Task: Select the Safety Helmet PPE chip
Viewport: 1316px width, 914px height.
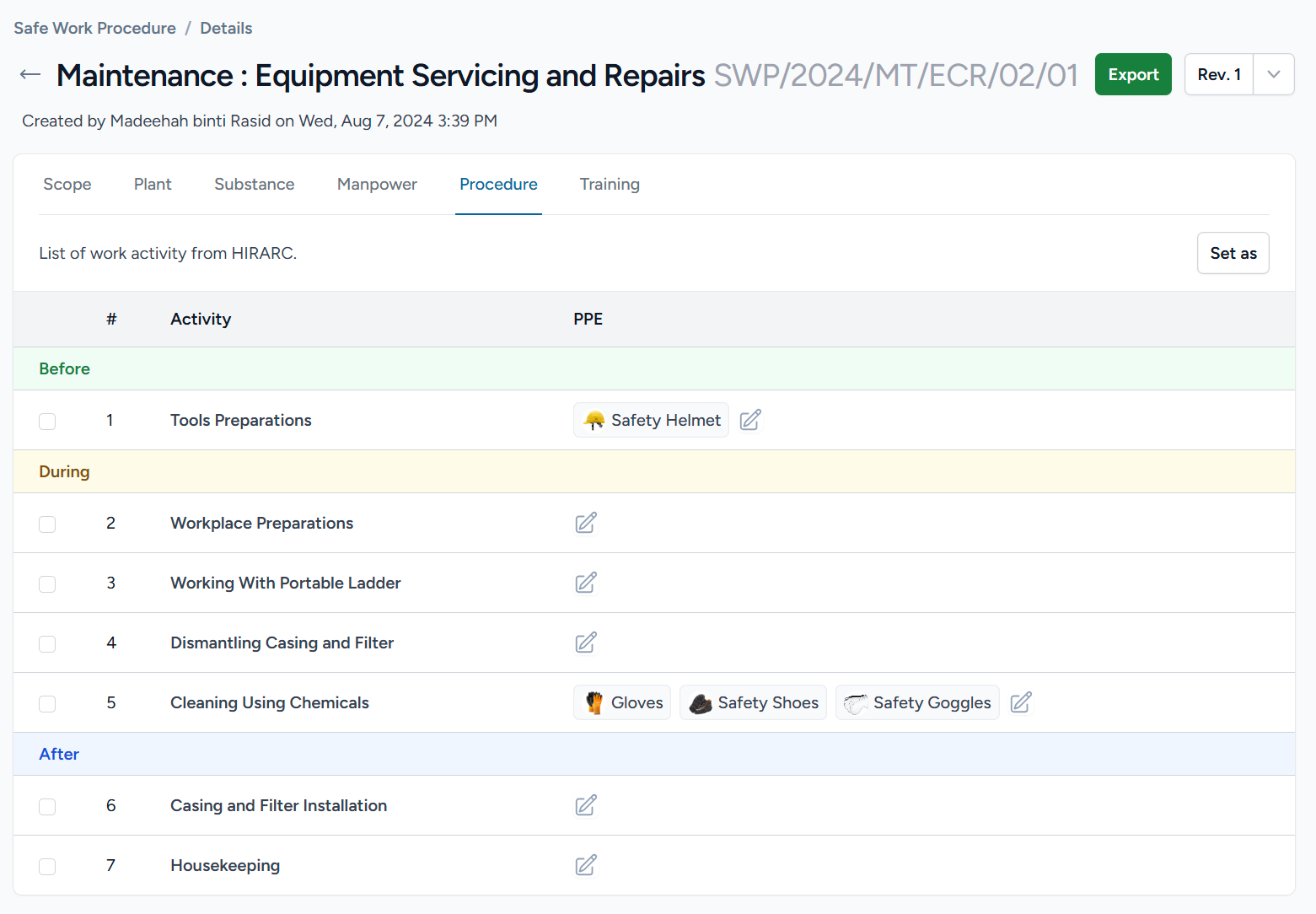Action: tap(651, 419)
